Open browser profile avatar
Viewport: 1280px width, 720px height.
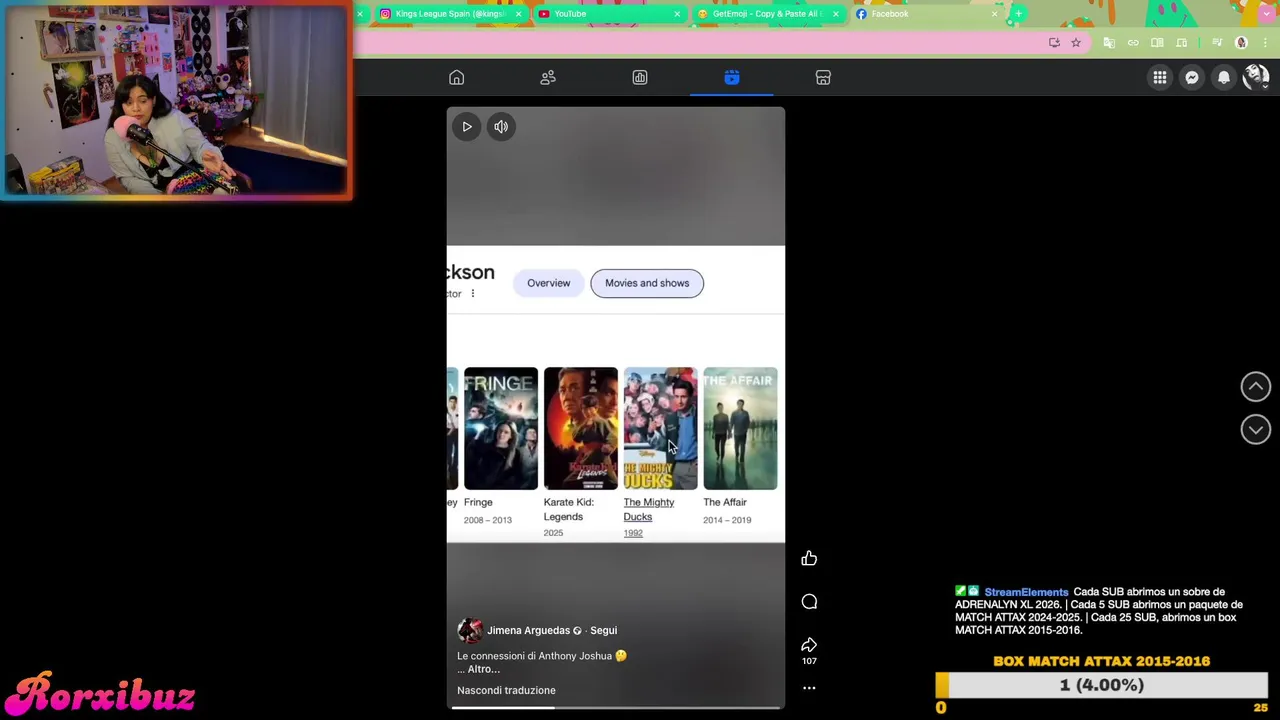[1242, 43]
